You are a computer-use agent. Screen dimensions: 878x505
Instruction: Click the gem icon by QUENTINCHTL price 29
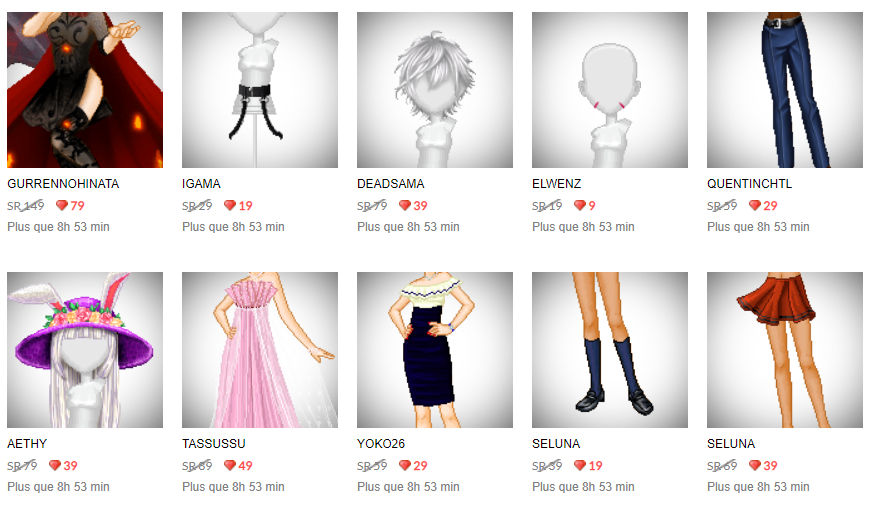point(755,205)
